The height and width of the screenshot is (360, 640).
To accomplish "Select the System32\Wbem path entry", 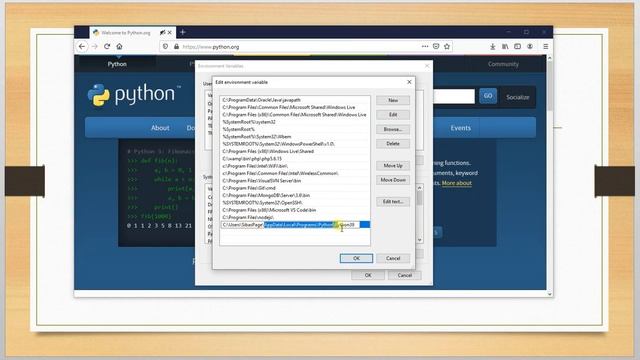I will click(295, 137).
